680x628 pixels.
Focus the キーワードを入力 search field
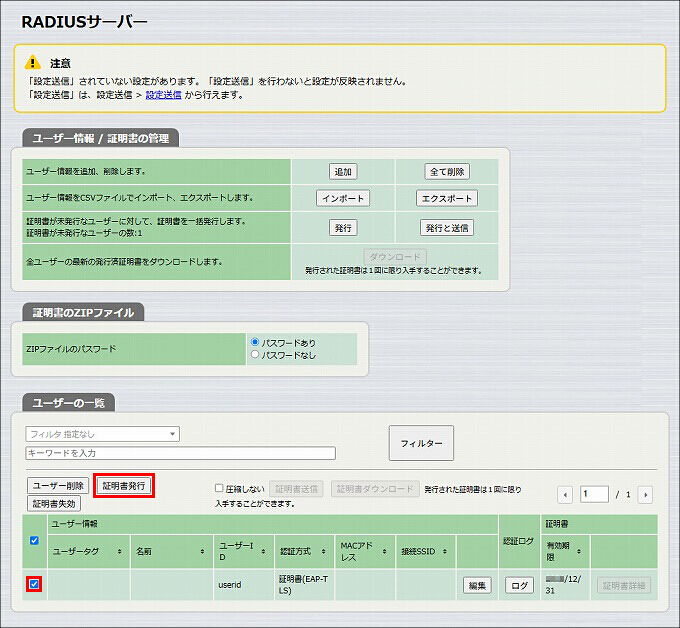tap(180, 453)
